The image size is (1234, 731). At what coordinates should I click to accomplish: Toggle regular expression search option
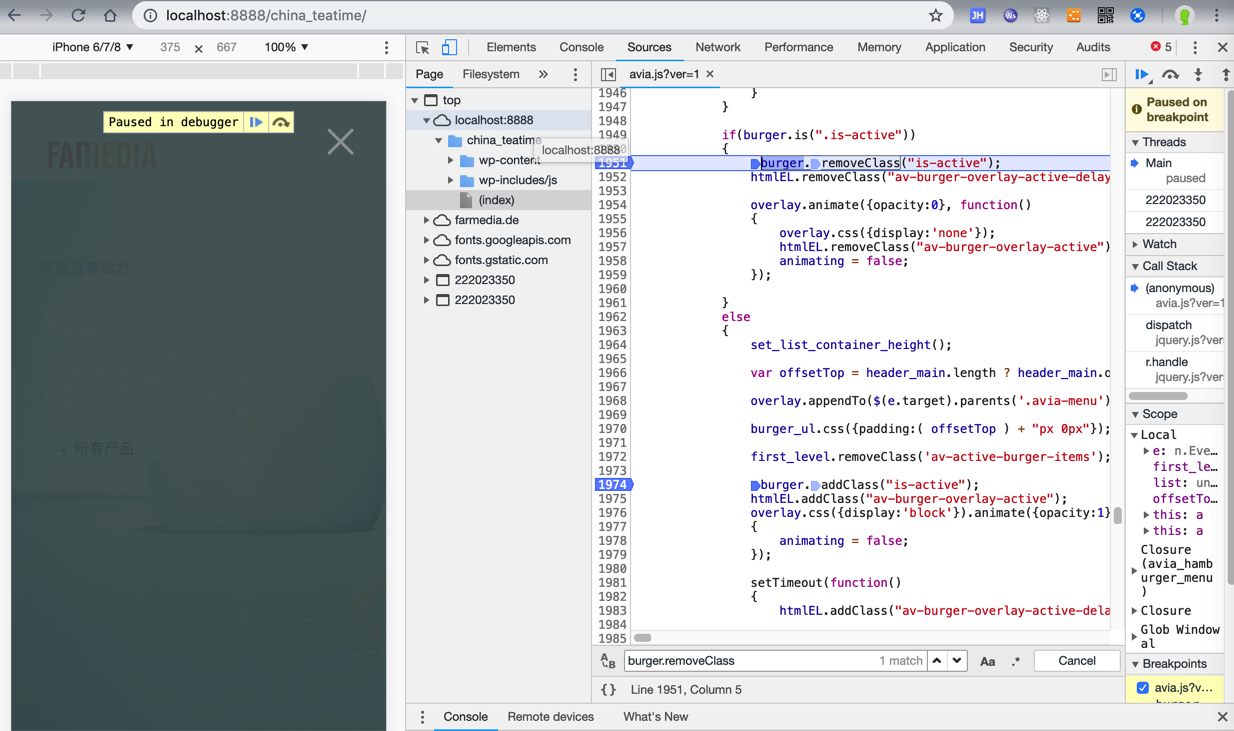pos(1015,661)
